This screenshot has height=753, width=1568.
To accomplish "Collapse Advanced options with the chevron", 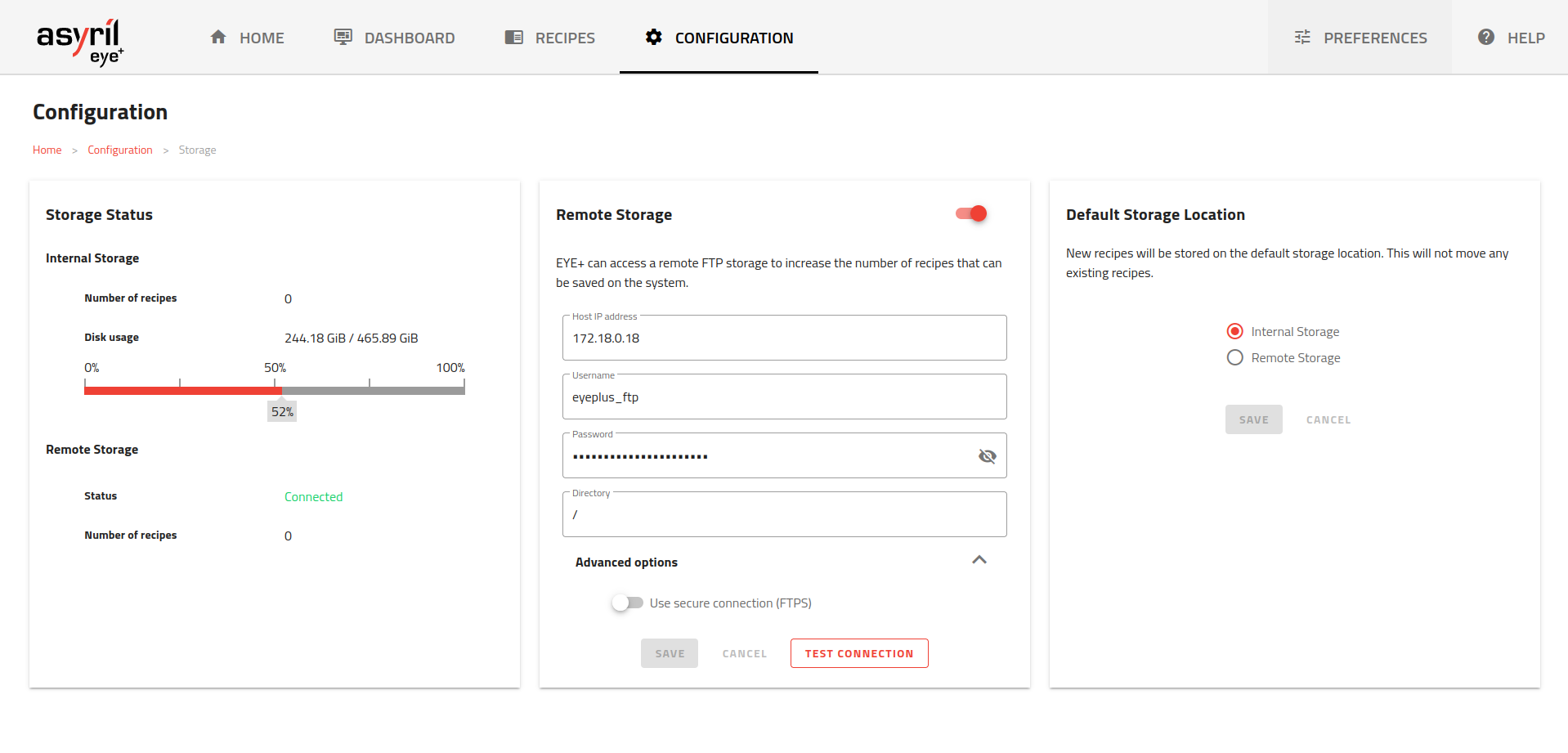I will pos(979,561).
